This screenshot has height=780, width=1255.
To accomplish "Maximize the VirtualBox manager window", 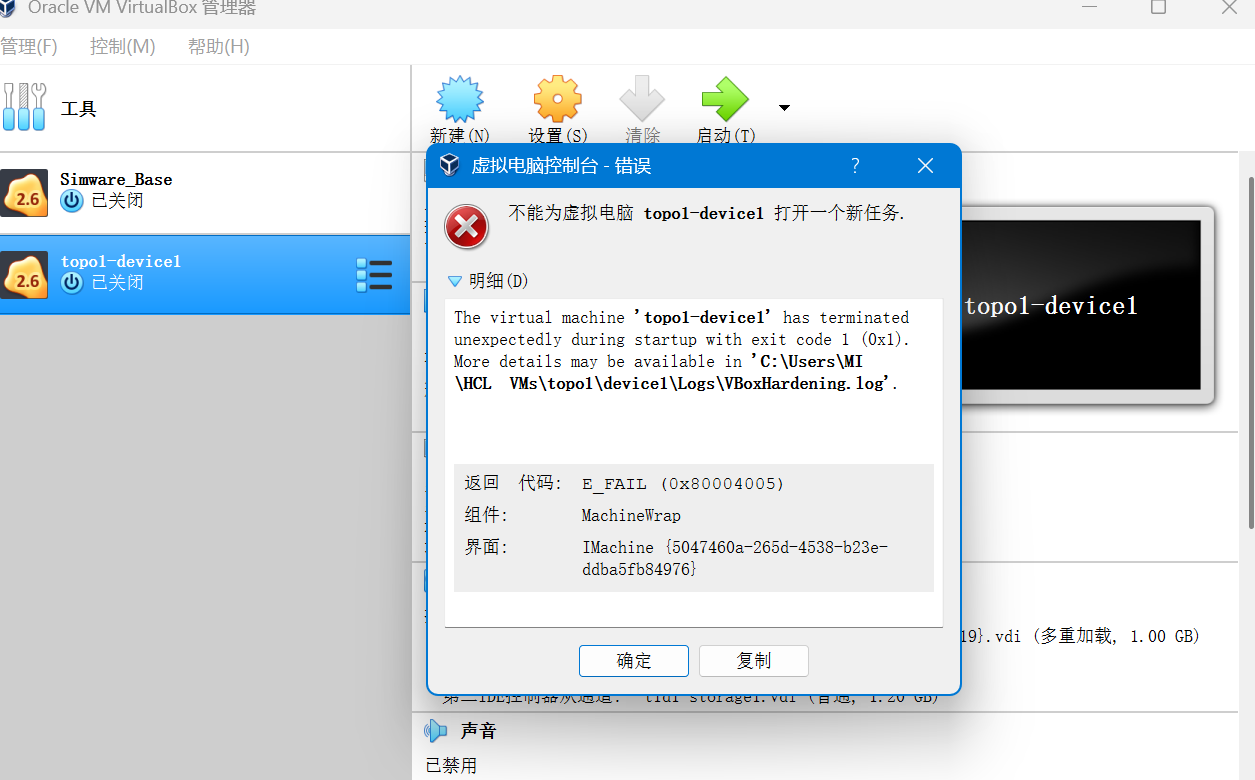I will (1158, 7).
